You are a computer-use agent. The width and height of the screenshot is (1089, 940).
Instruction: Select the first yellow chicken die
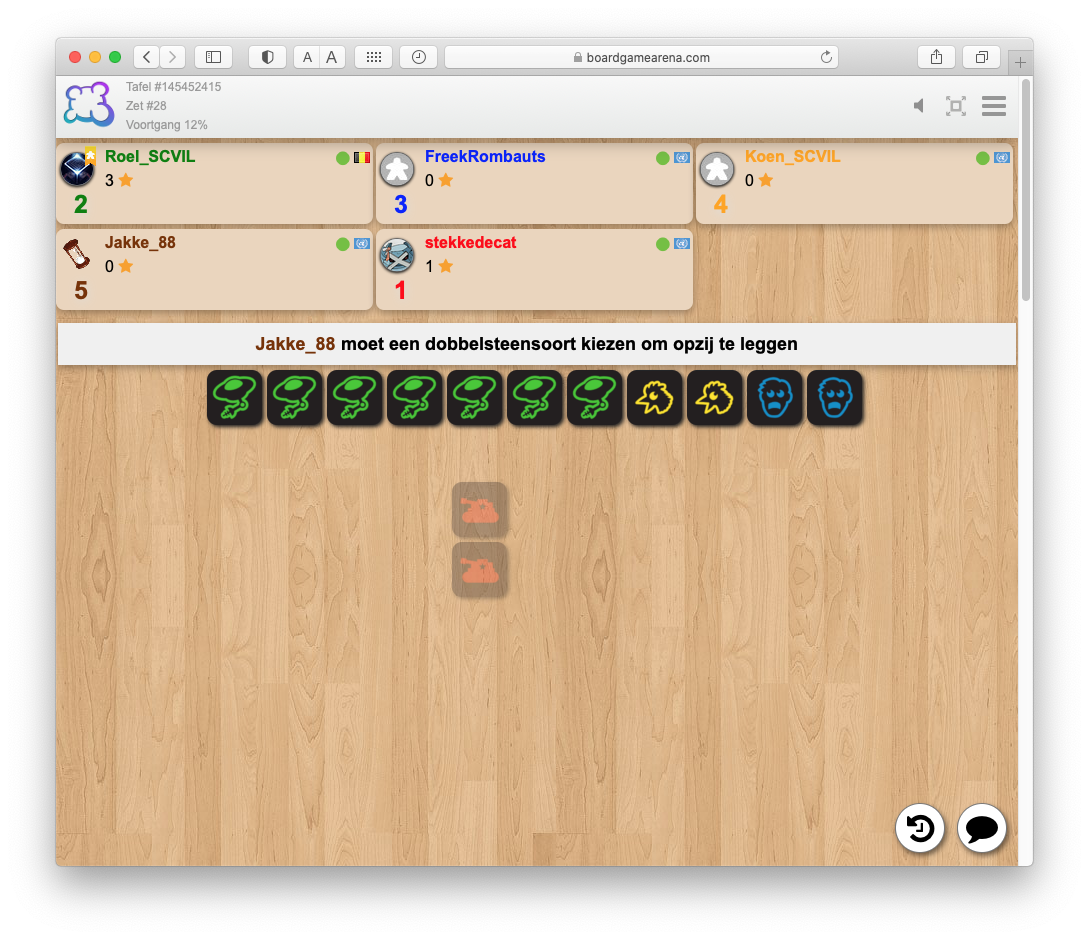click(655, 397)
